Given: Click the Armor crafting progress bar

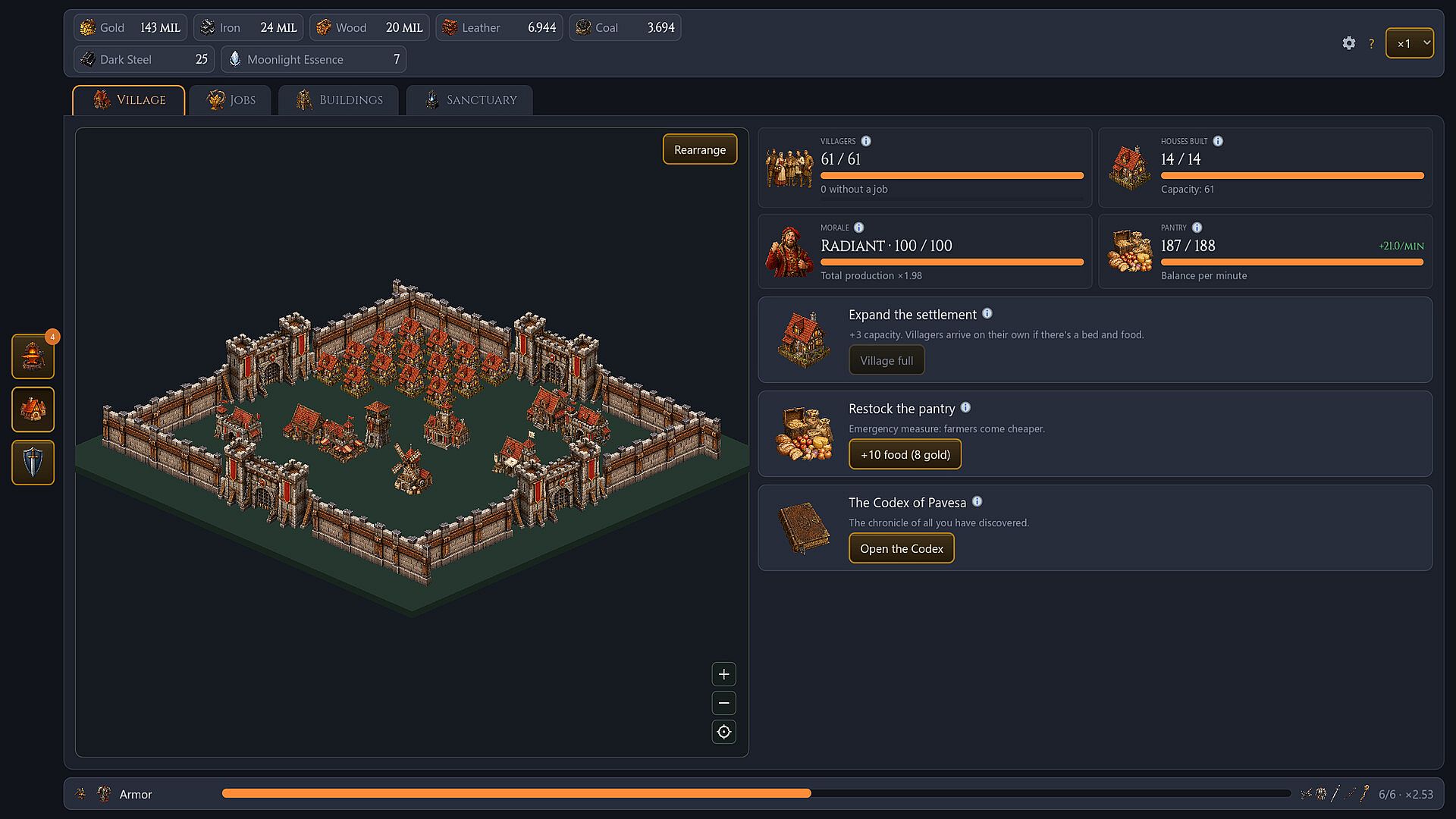Looking at the screenshot, I should click(756, 793).
